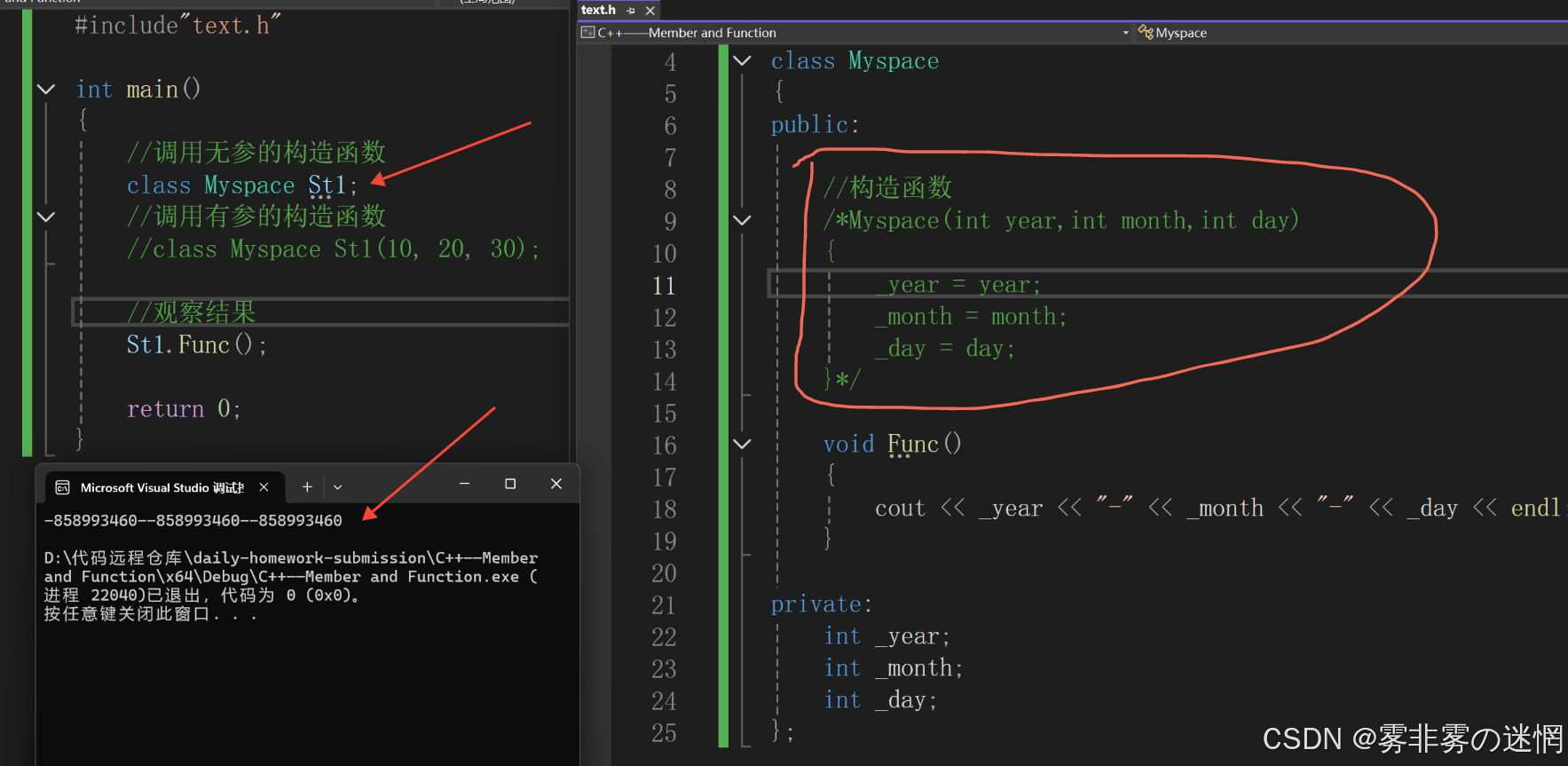Place cursor on "_month = month;" line

pyautogui.click(x=971, y=317)
